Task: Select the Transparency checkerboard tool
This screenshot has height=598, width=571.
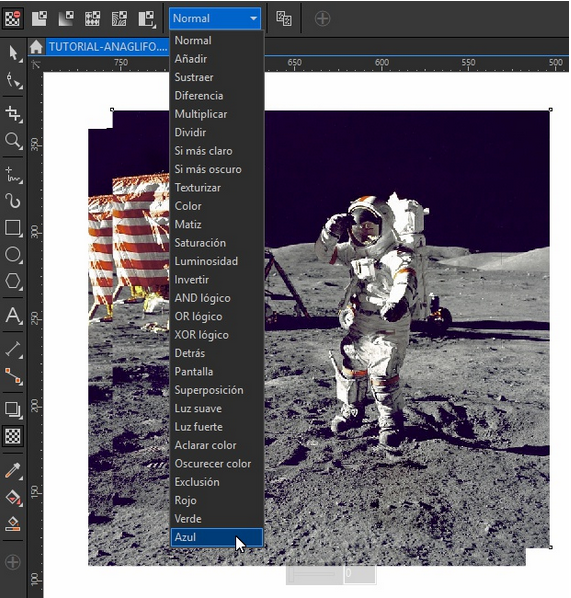Action: [13, 436]
